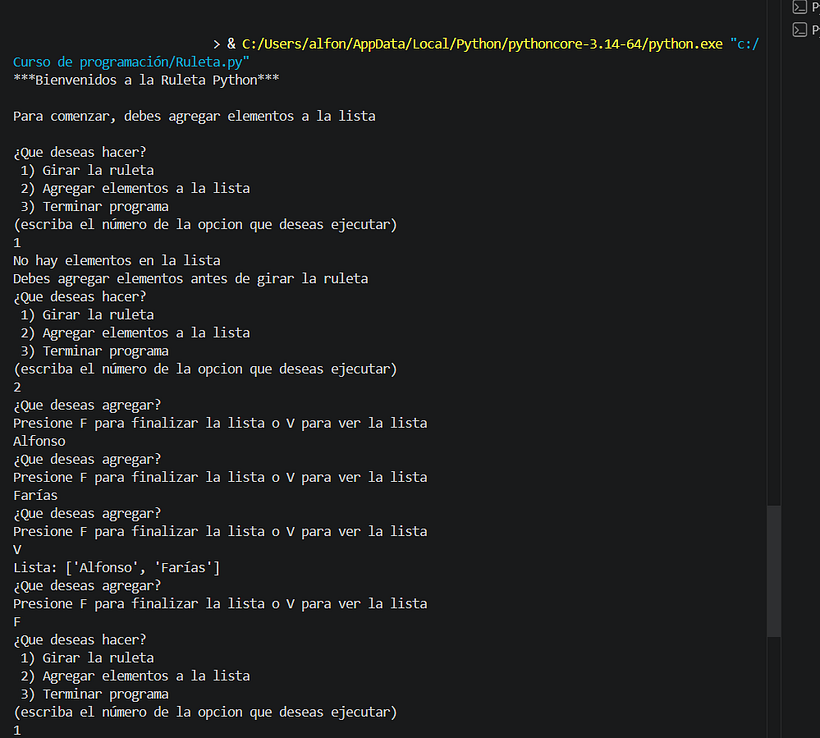This screenshot has width=820, height=738.
Task: Click the lone 'F' input line
Action: coord(17,622)
